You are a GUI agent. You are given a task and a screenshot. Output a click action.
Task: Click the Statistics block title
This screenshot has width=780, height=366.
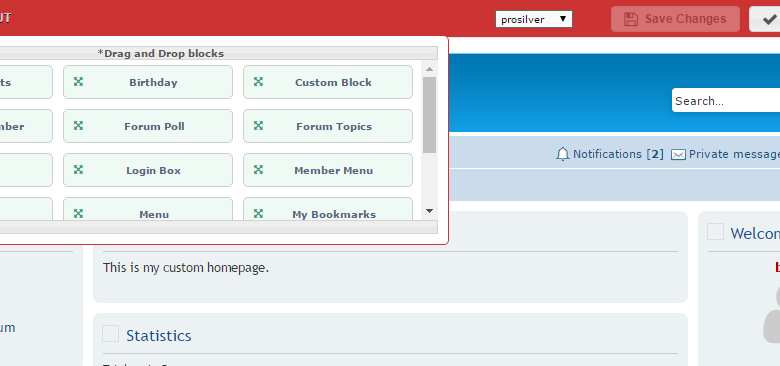tap(159, 336)
